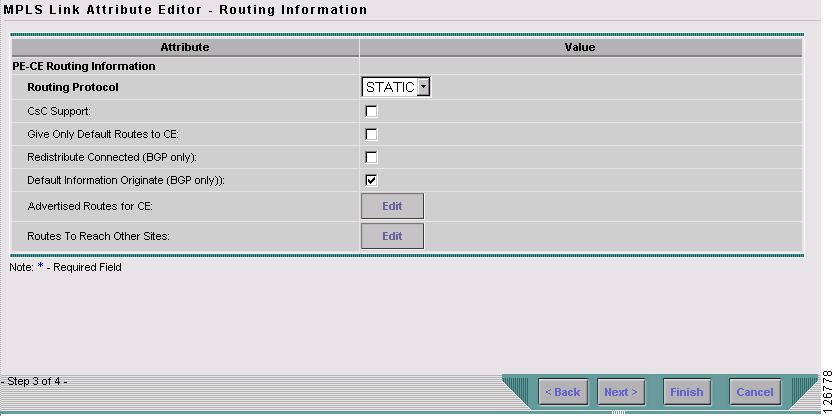Click the MPLS Link Attribute Editor title
Image resolution: width=835 pixels, height=416 pixels.
185,10
